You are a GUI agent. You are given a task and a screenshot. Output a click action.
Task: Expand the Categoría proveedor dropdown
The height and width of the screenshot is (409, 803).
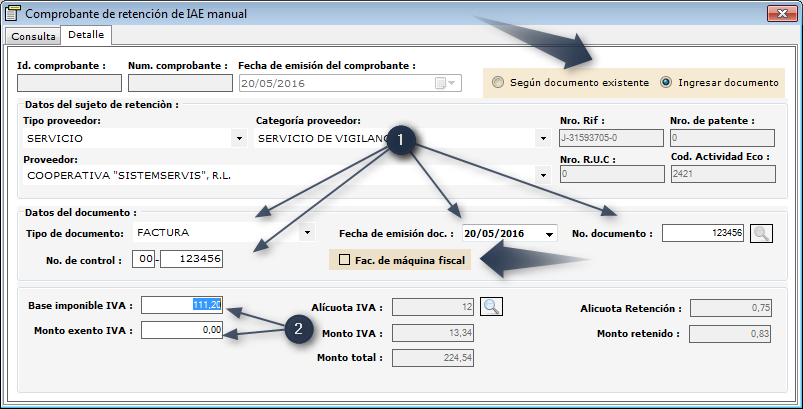pyautogui.click(x=543, y=138)
